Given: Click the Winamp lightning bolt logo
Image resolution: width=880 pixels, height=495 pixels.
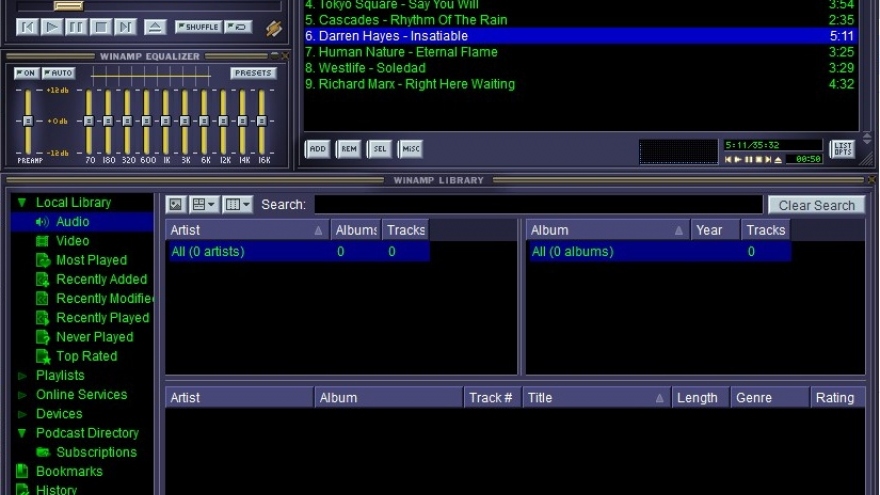Looking at the screenshot, I should (x=273, y=28).
